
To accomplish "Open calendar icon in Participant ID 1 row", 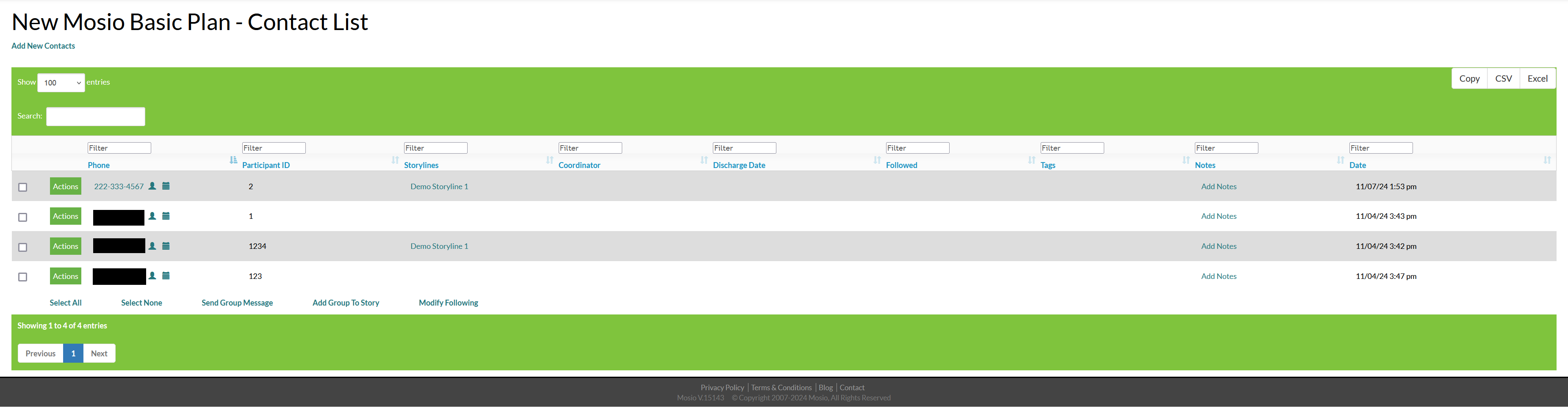I will (166, 216).
